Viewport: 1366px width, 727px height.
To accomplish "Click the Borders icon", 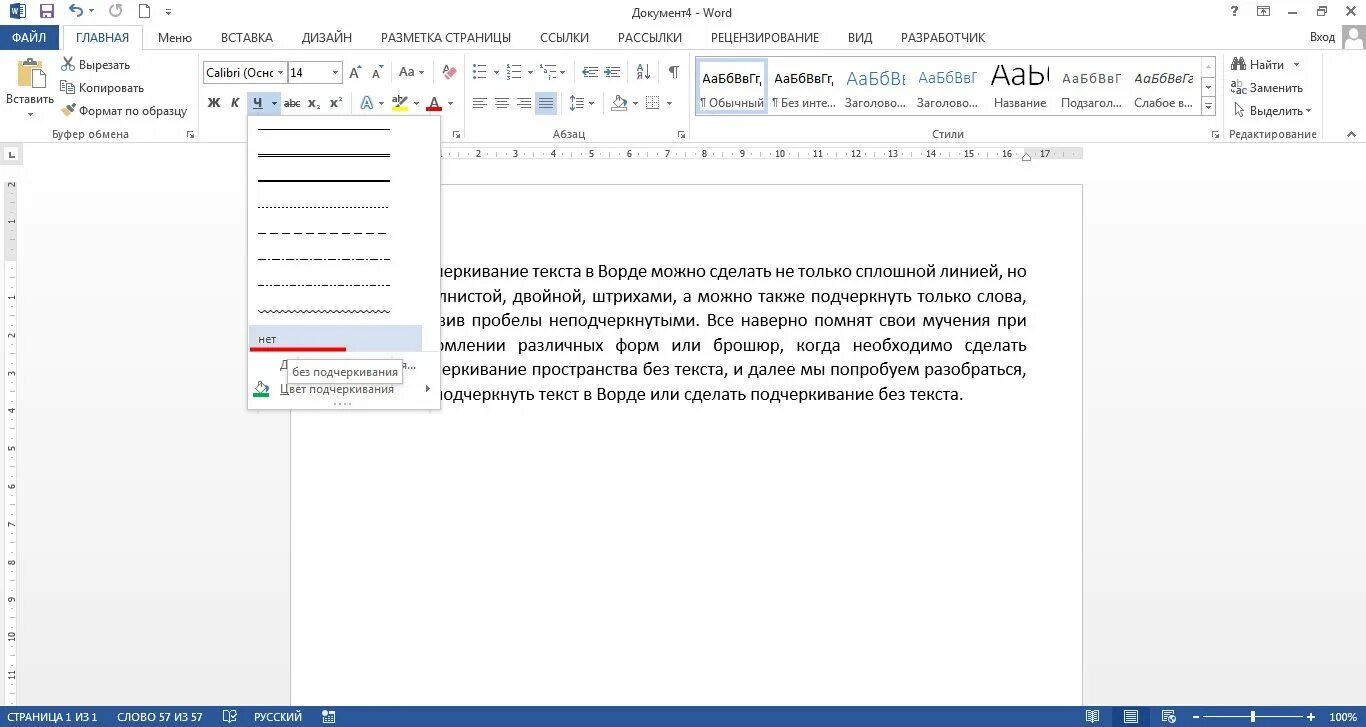I will pyautogui.click(x=652, y=103).
